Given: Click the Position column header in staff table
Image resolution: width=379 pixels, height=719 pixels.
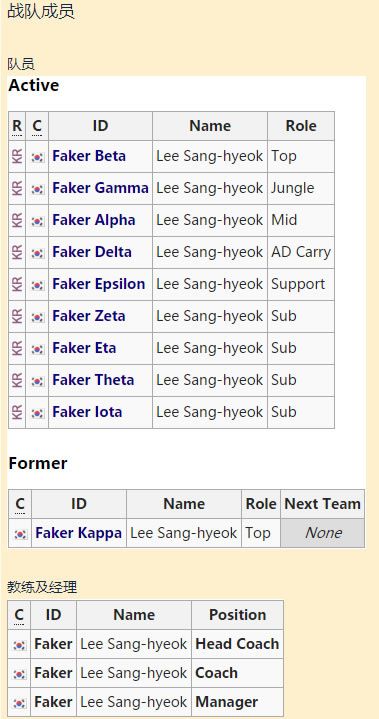Looking at the screenshot, I should 237,615.
